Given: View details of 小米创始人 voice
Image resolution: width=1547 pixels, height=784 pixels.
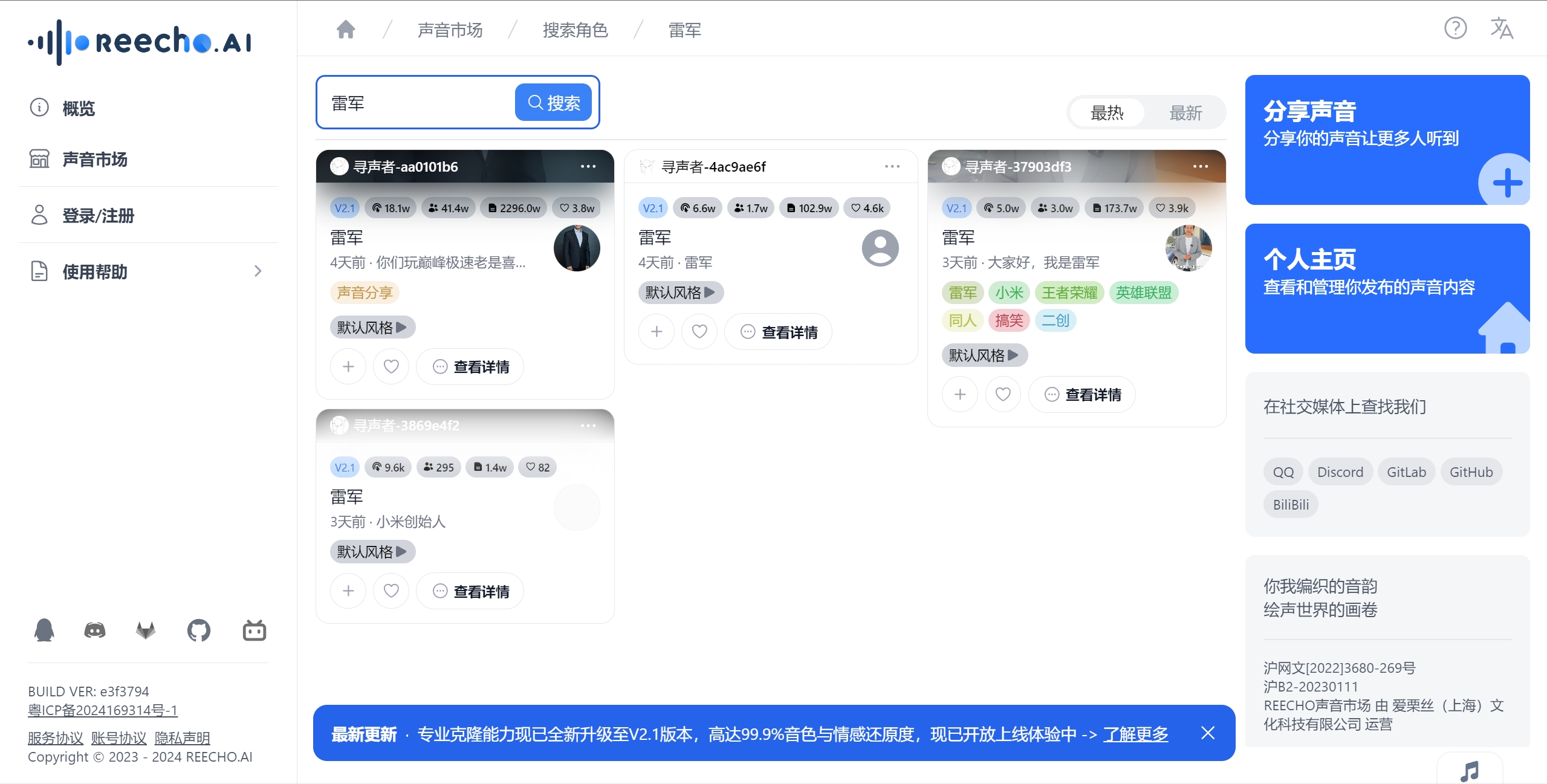Looking at the screenshot, I should 470,591.
